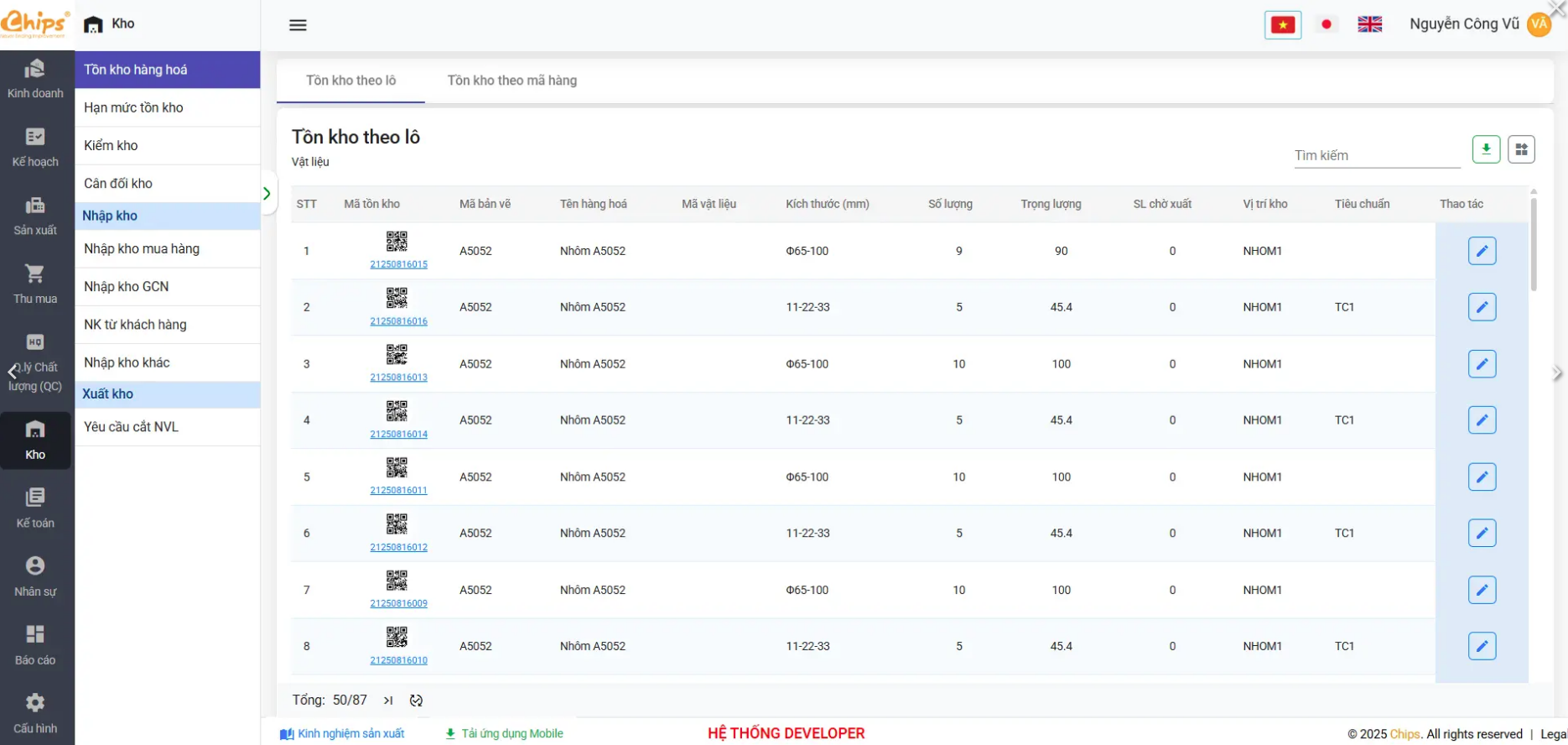Open inventory code link 21250816013
This screenshot has height=745, width=1568.
[x=398, y=378]
